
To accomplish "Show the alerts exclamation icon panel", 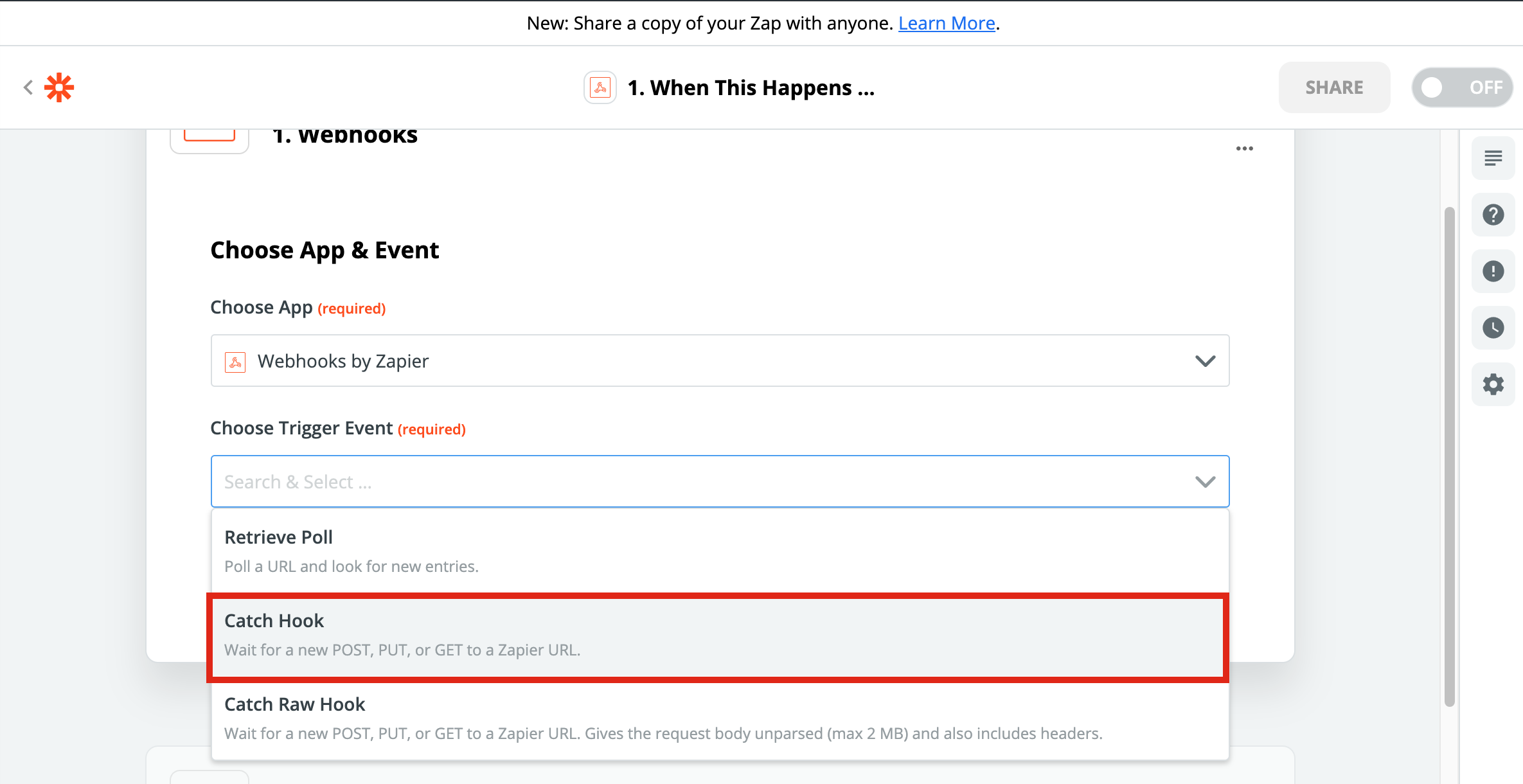I will (x=1493, y=271).
